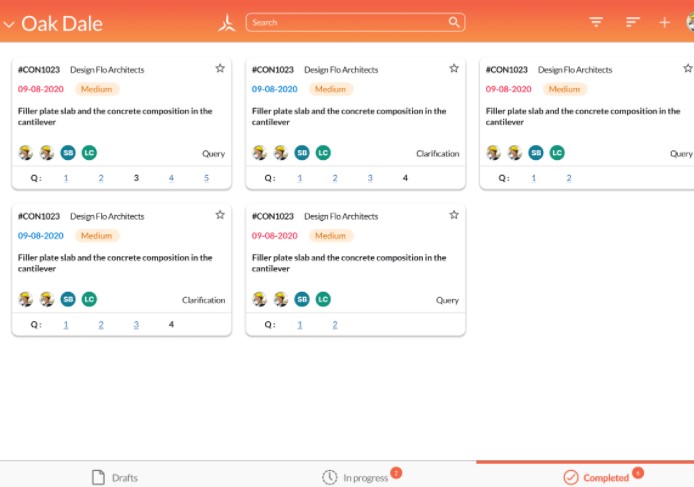Click the In progress clock icon
This screenshot has width=694, height=487.
point(330,477)
